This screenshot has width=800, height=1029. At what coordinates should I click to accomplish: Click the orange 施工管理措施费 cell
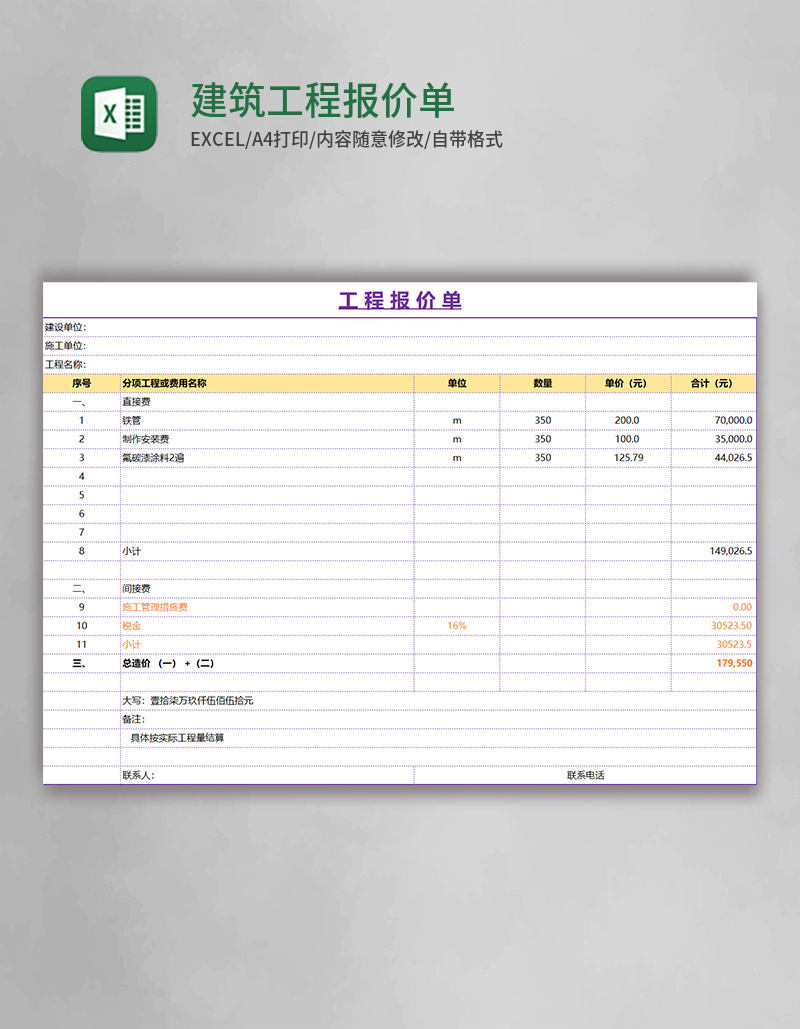tap(266, 607)
